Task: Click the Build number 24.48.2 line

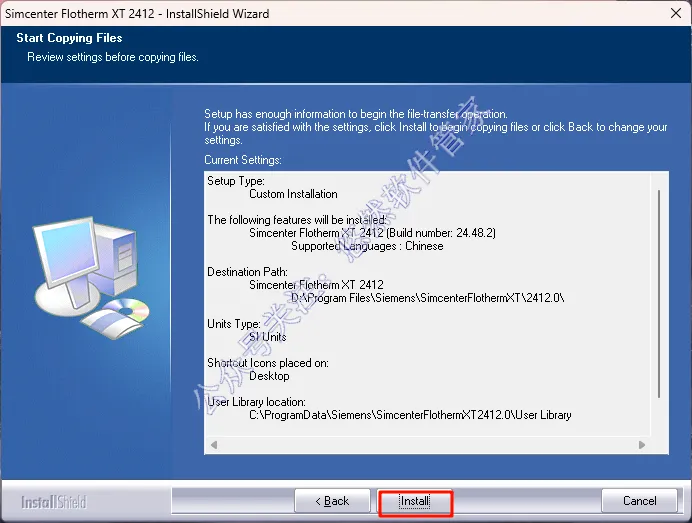Action: point(372,233)
